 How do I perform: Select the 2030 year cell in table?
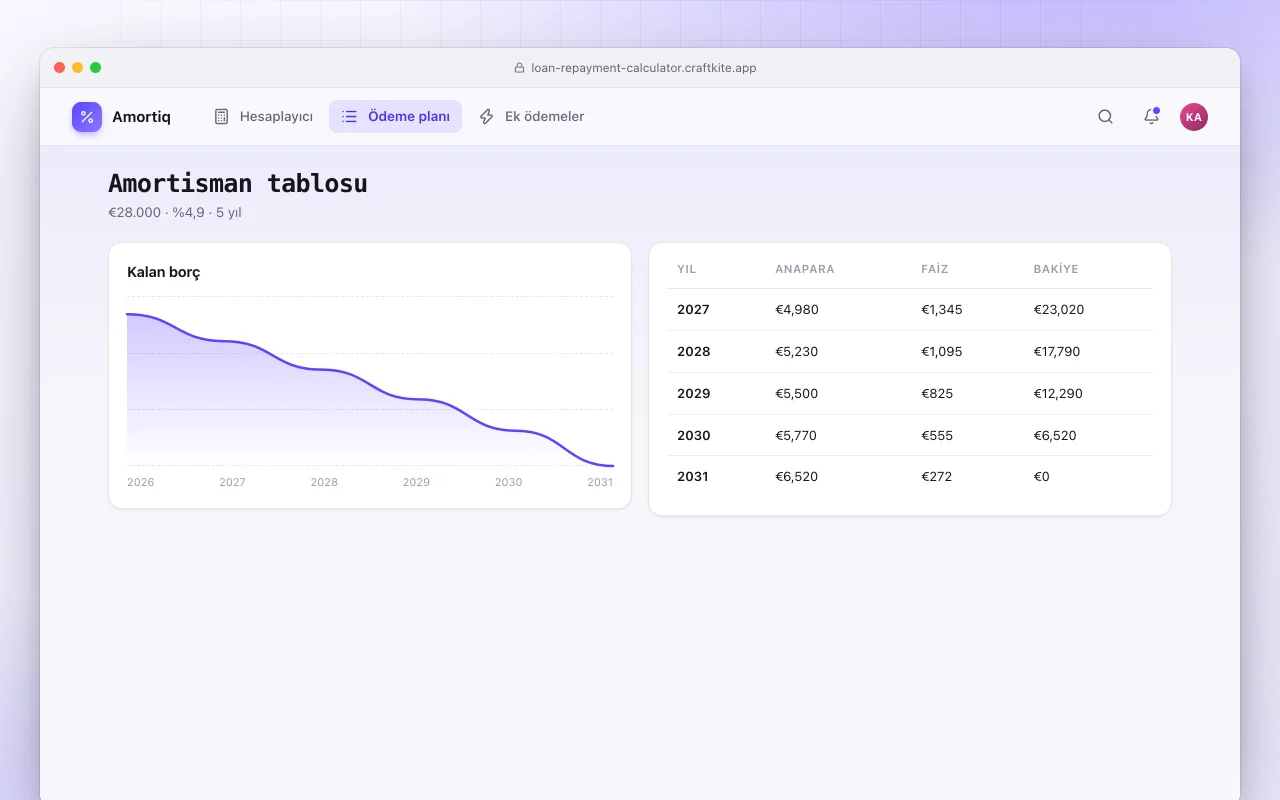[x=694, y=436]
